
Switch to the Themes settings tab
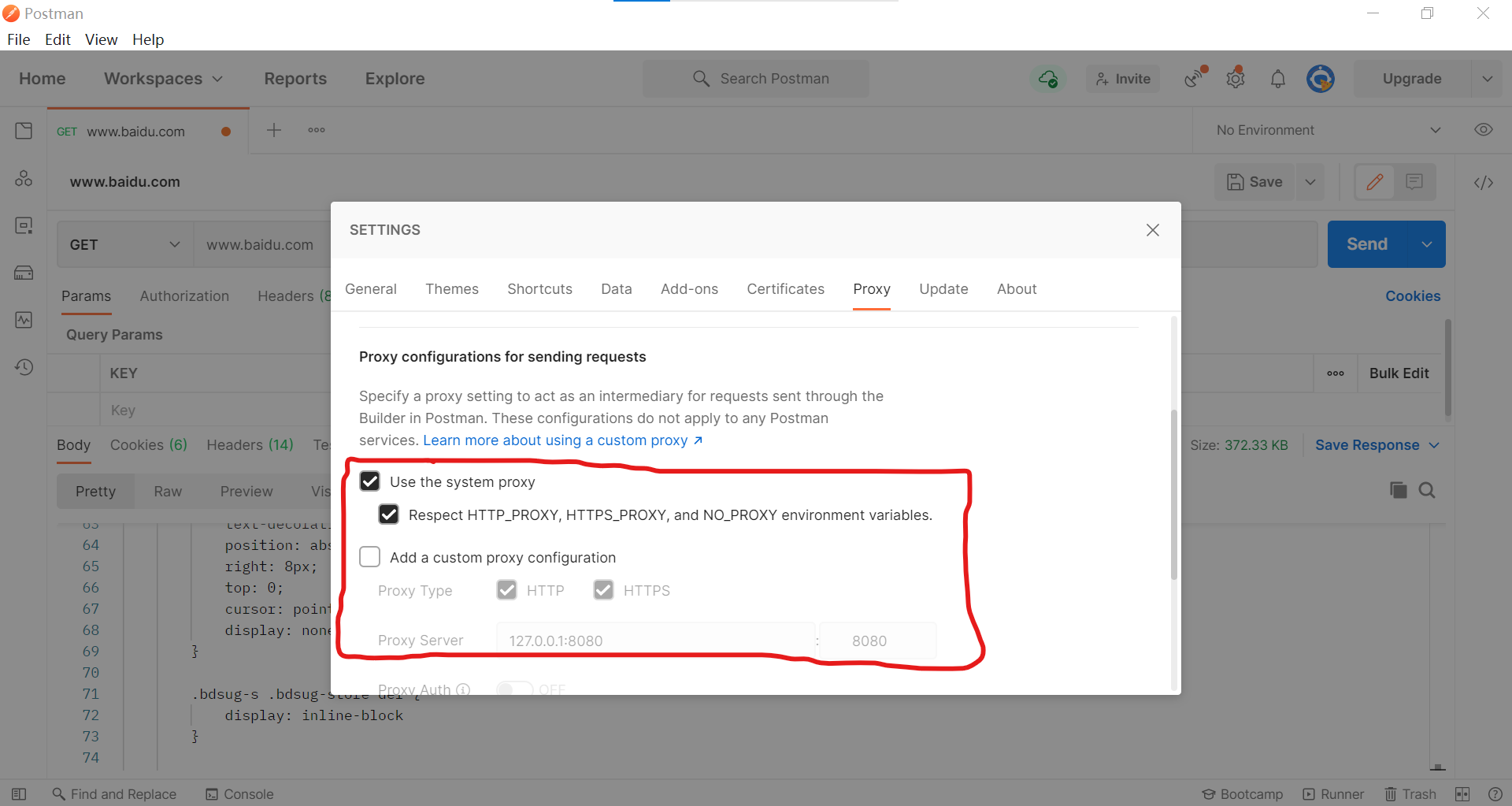451,289
